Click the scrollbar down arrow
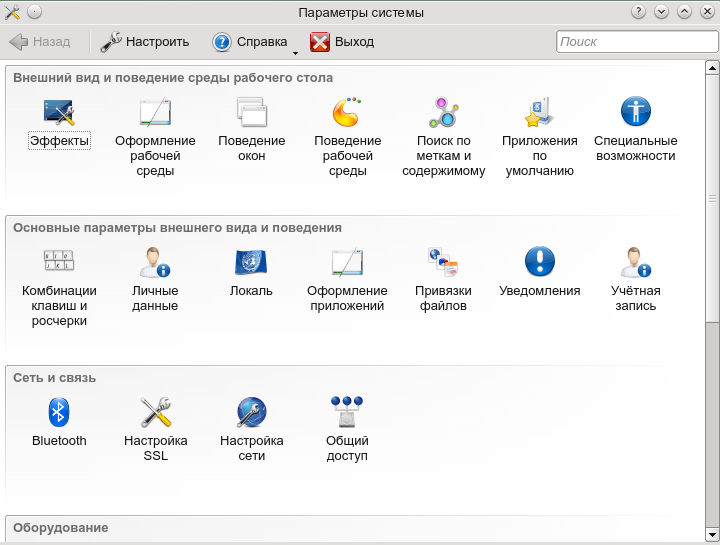 coord(712,534)
